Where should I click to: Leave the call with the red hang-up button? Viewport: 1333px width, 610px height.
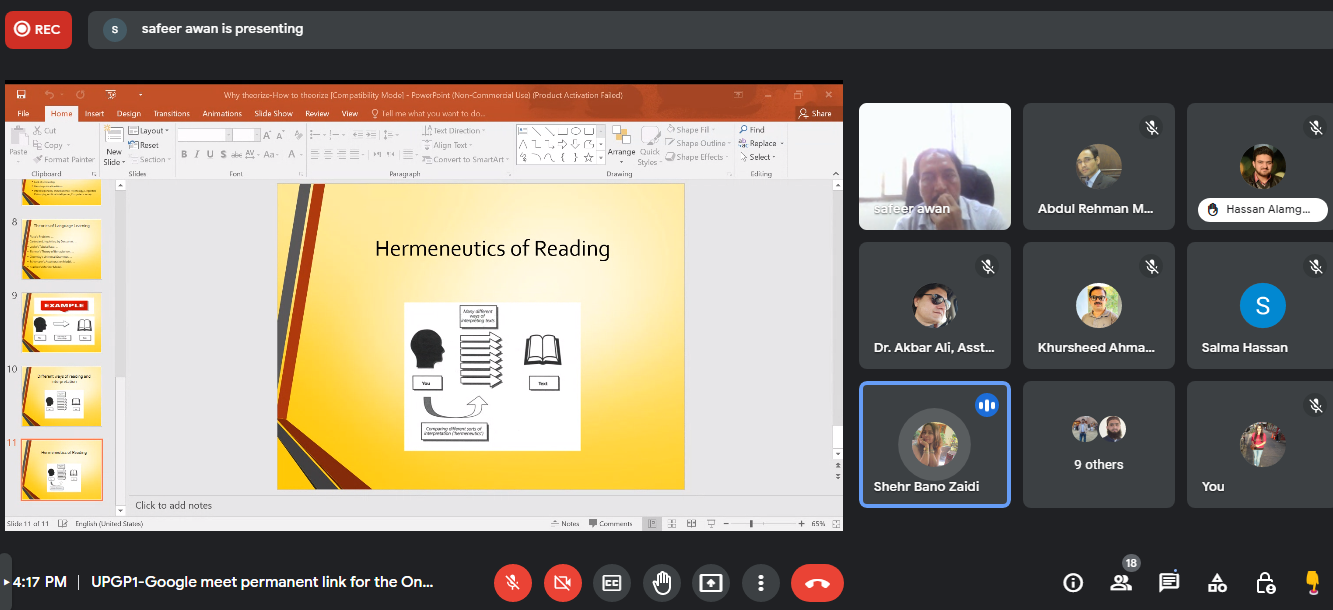point(817,583)
